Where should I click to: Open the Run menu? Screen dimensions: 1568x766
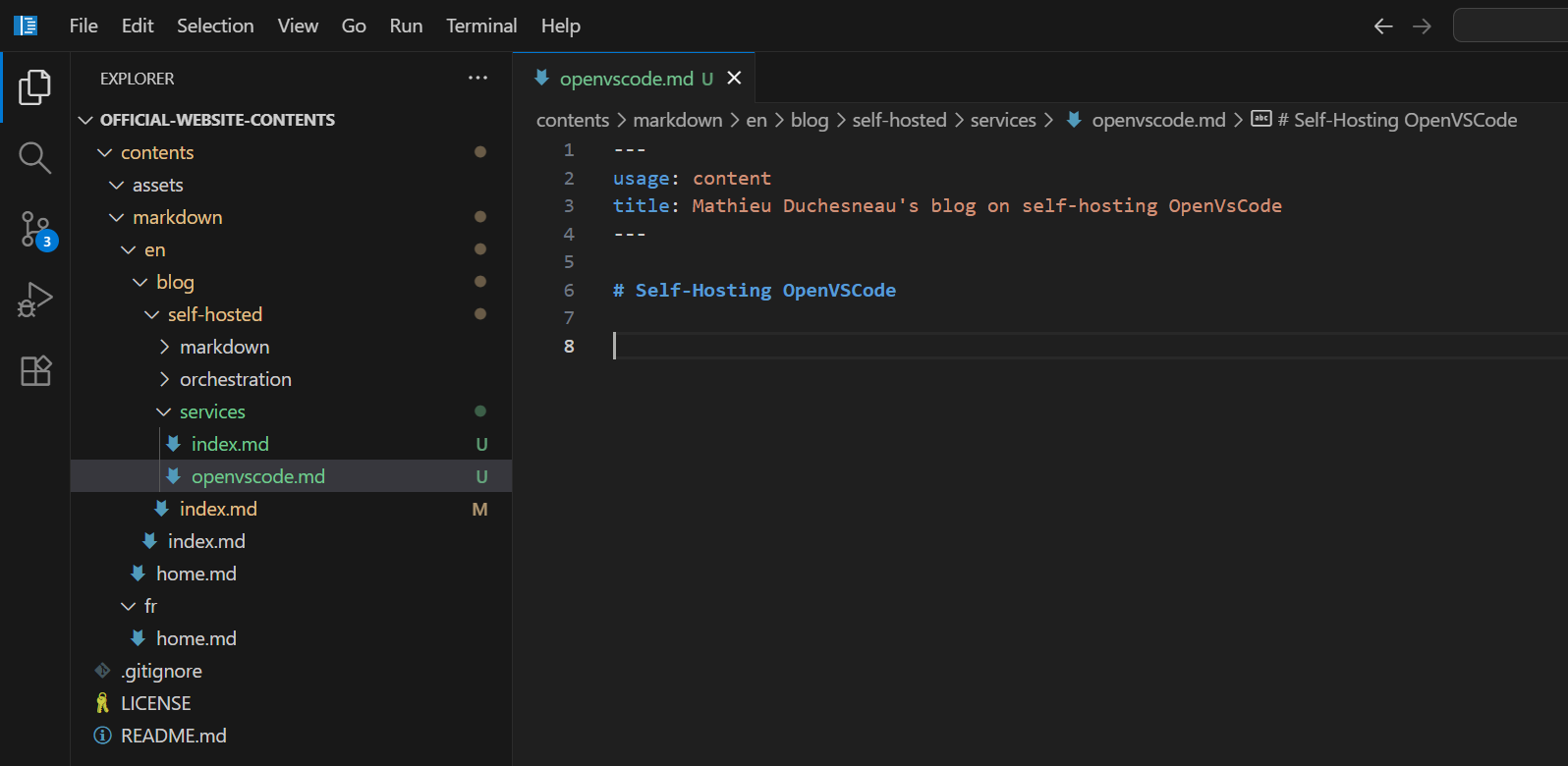[406, 26]
